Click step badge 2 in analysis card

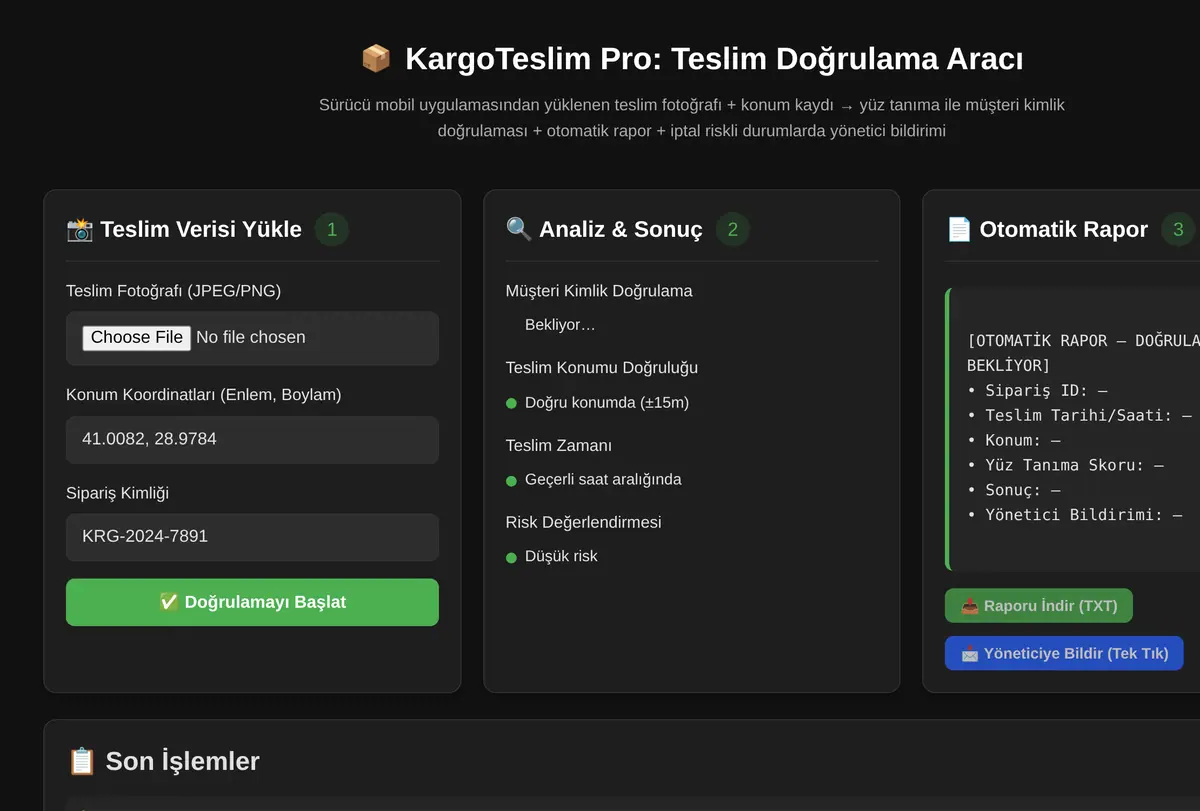click(x=732, y=229)
